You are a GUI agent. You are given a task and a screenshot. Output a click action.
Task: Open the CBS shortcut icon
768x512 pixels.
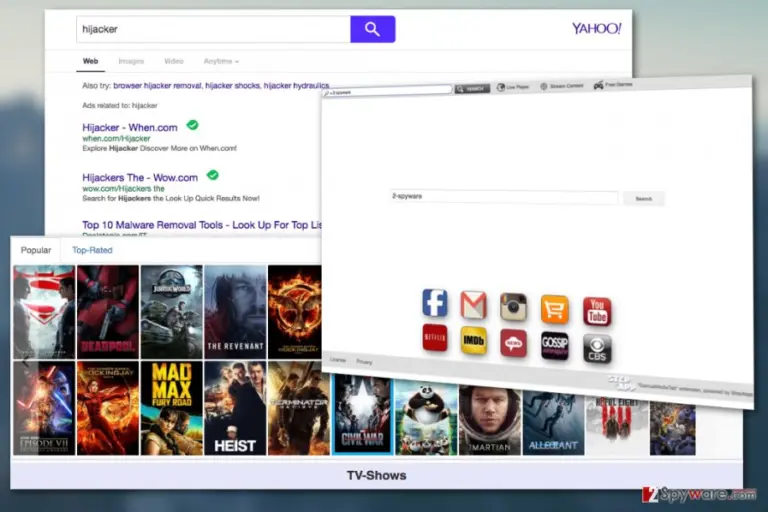pos(597,348)
